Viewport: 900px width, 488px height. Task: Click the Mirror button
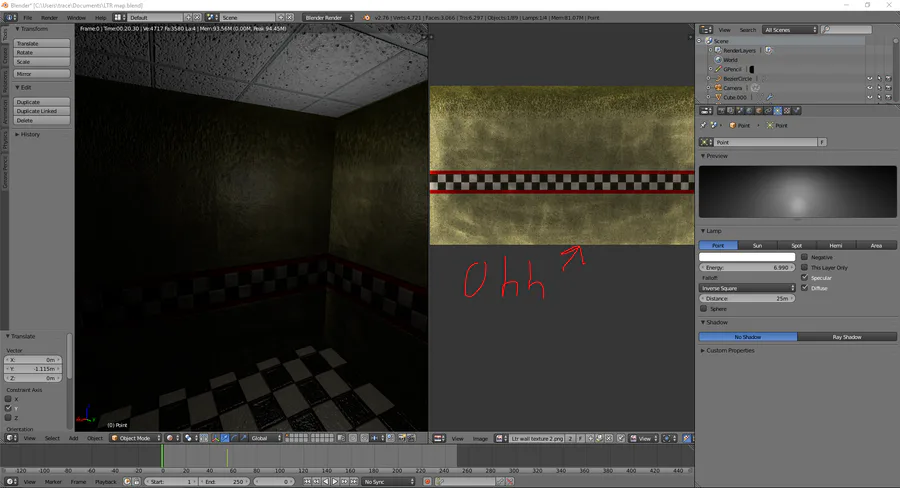click(x=42, y=73)
